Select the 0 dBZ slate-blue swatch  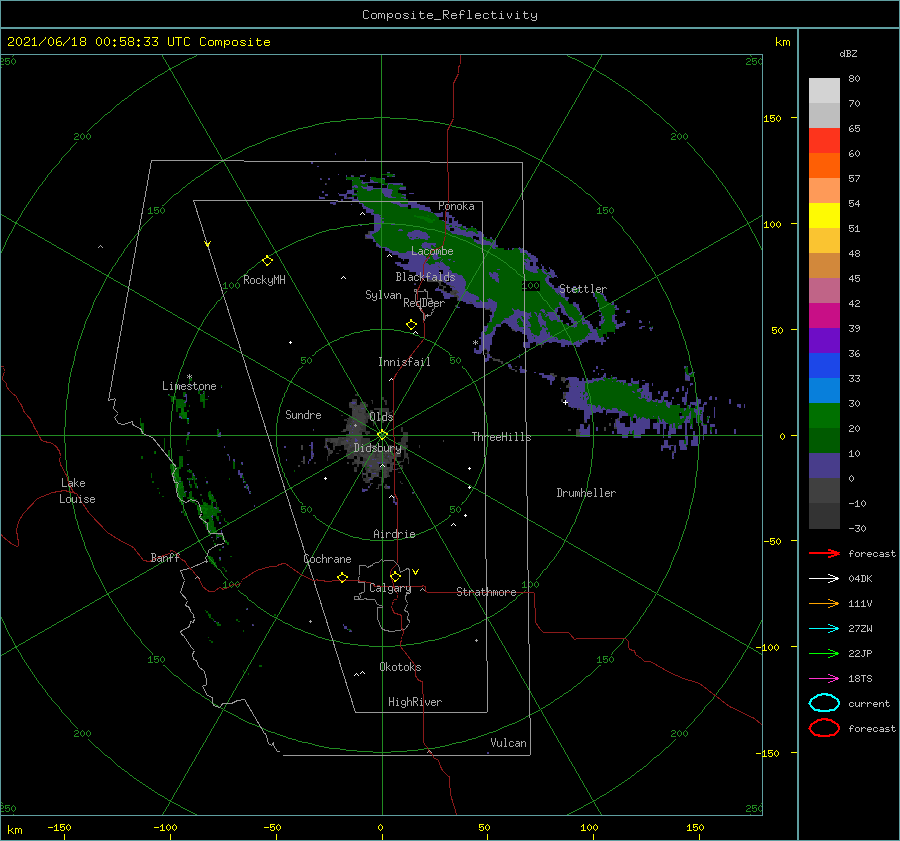coord(824,466)
